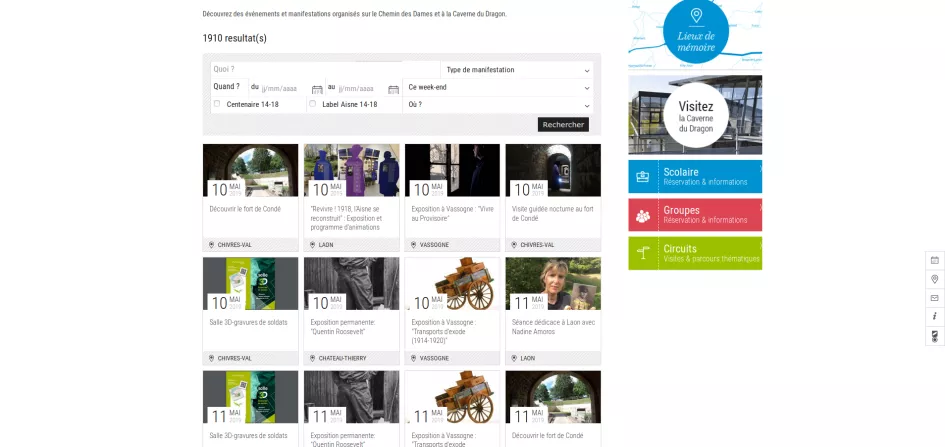Click the medal badge icon in side toolbar

tap(934, 336)
